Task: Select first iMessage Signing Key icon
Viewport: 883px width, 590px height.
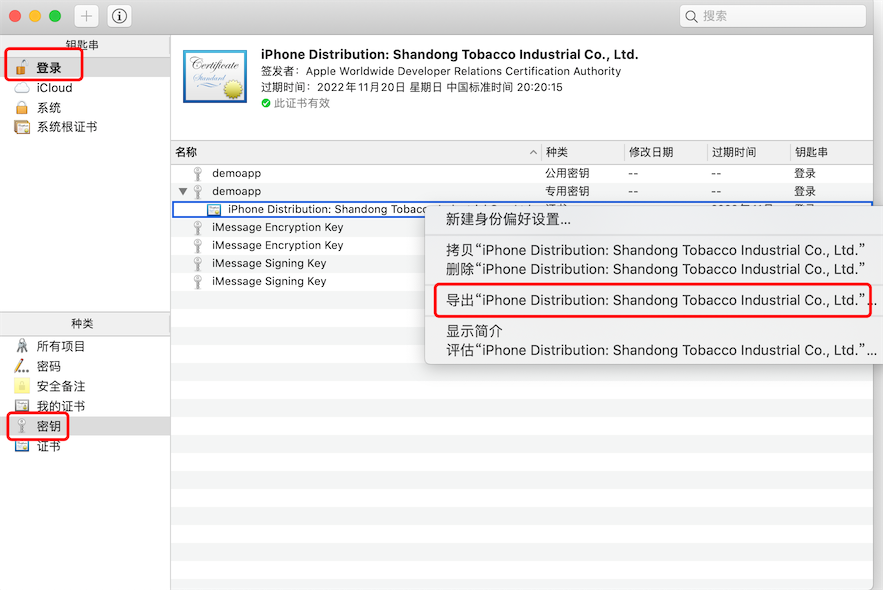Action: tap(198, 263)
